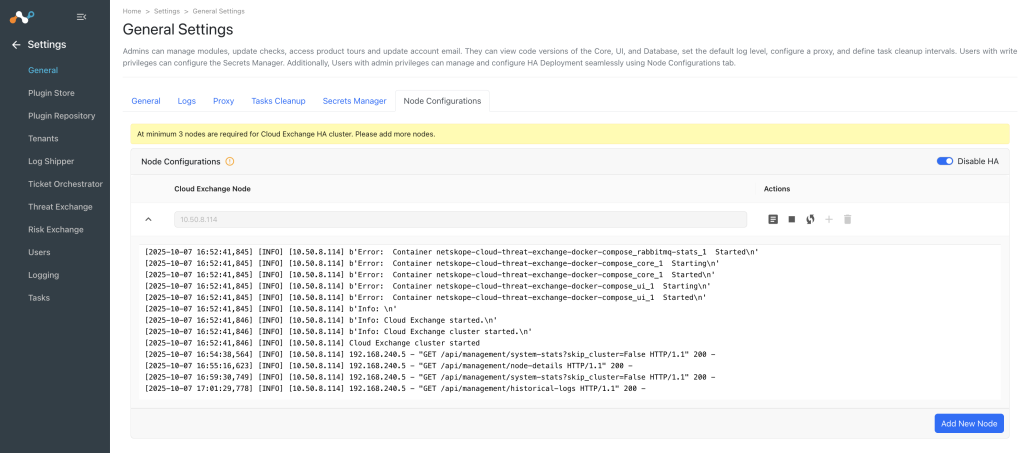
Task: Switch to the Logs tab
Action: 186,101
